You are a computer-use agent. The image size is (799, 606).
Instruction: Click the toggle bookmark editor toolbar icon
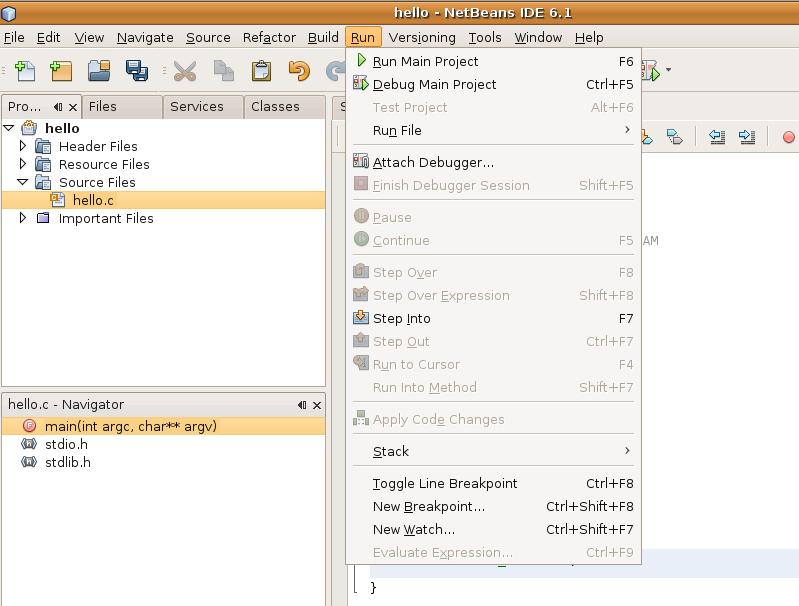pos(675,137)
